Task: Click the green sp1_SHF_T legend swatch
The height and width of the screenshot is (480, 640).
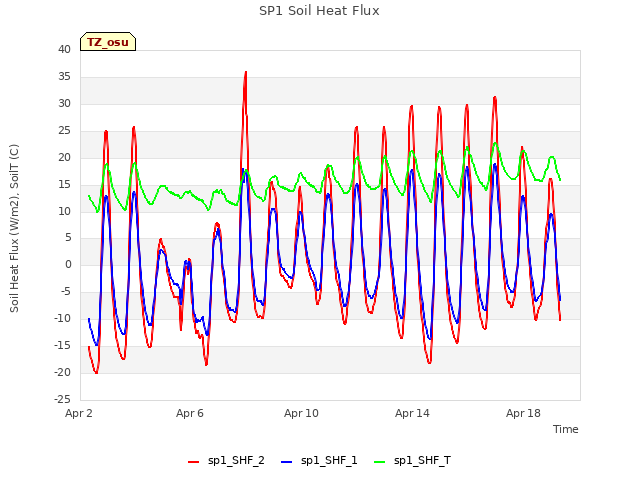Action: (380, 462)
